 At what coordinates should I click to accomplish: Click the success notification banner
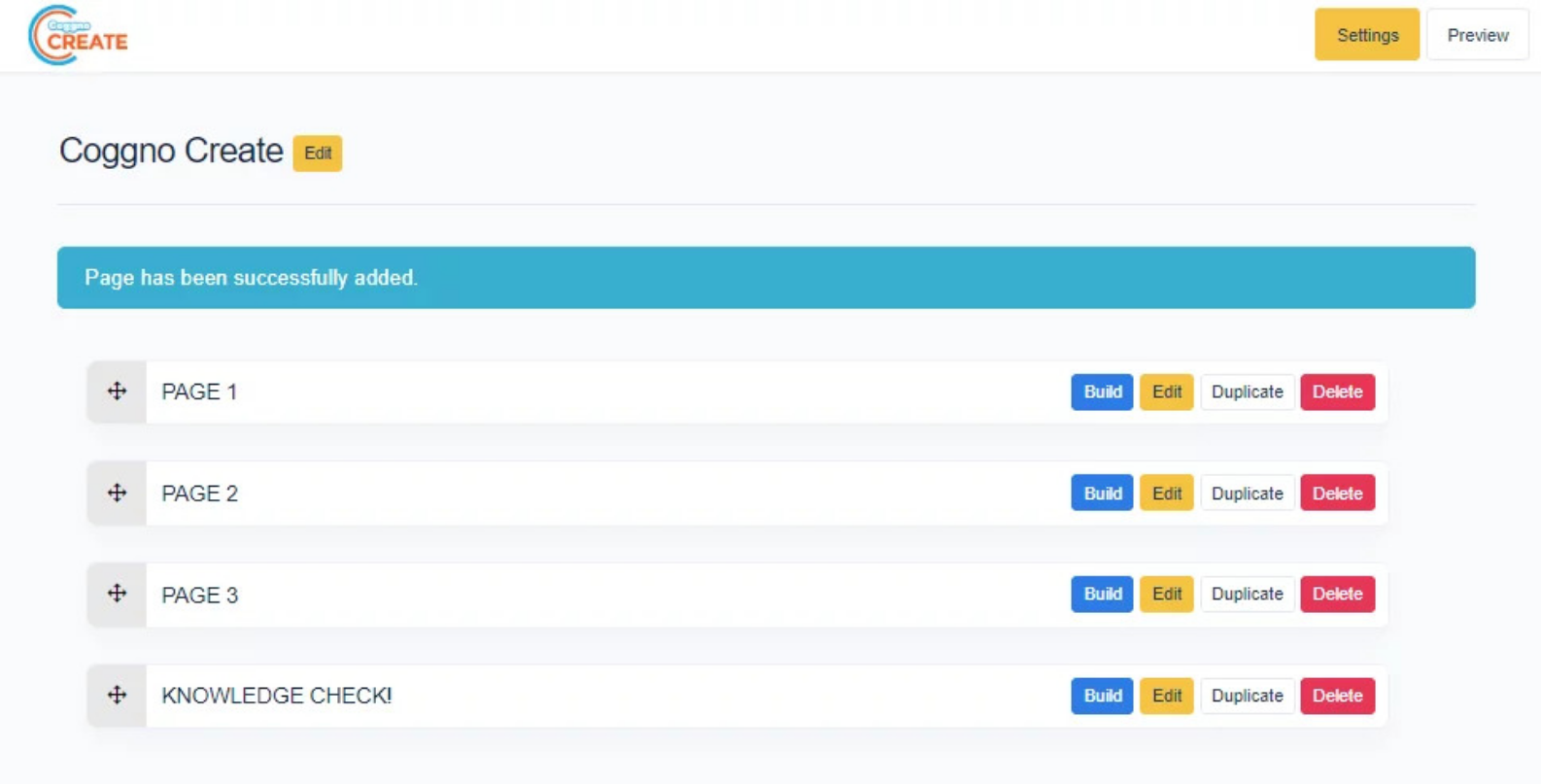click(766, 278)
